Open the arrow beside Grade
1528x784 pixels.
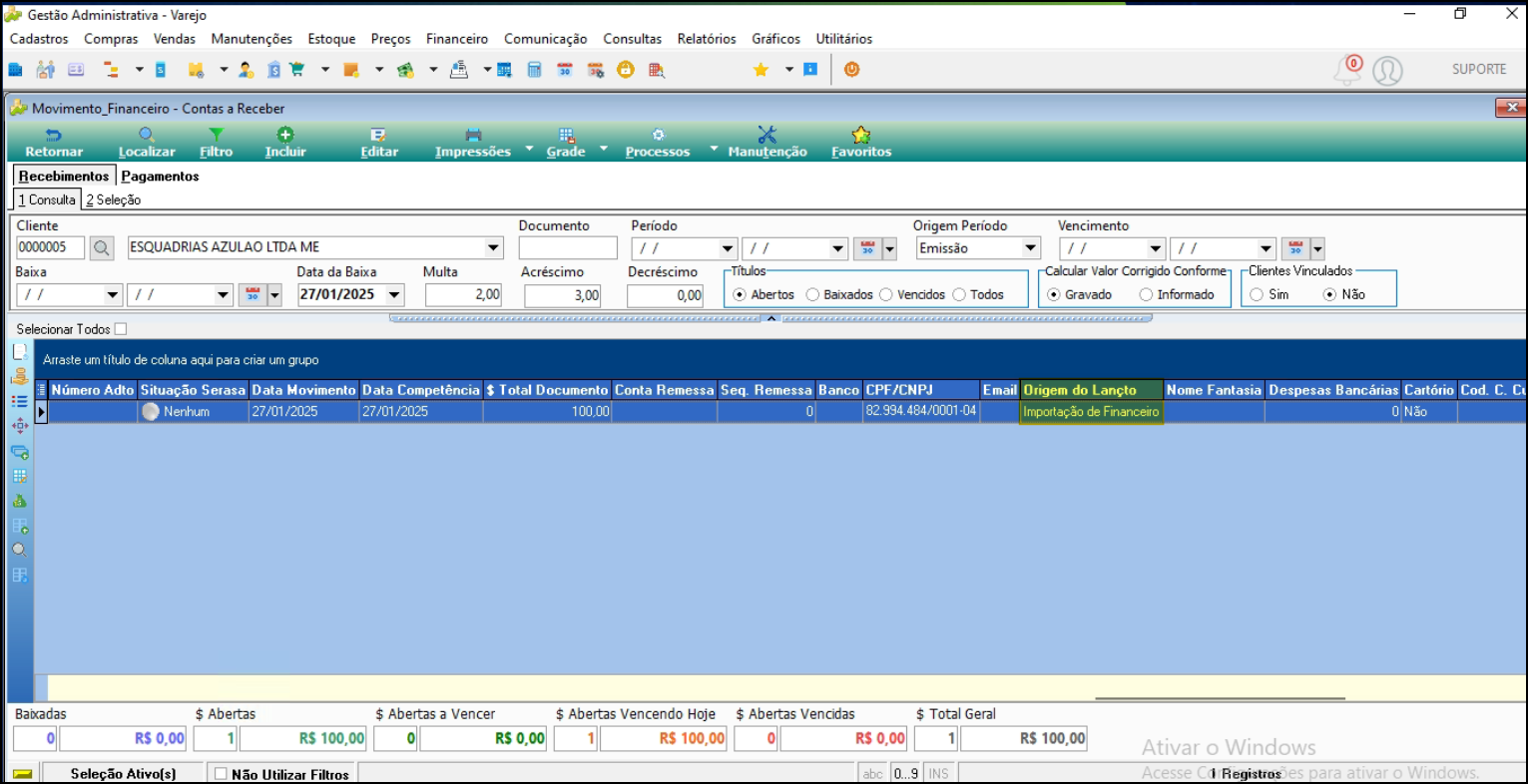(x=603, y=149)
